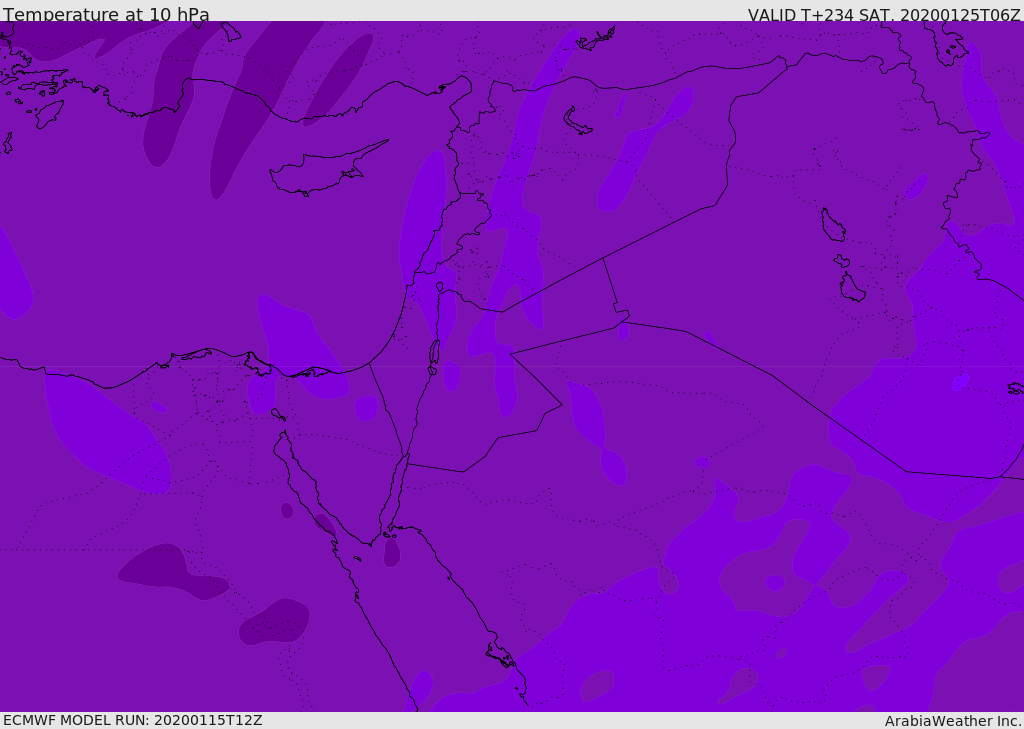Click the 'VALID T+234 SAT. 20200125T06Z' label
This screenshot has width=1024, height=729.
tap(884, 15)
